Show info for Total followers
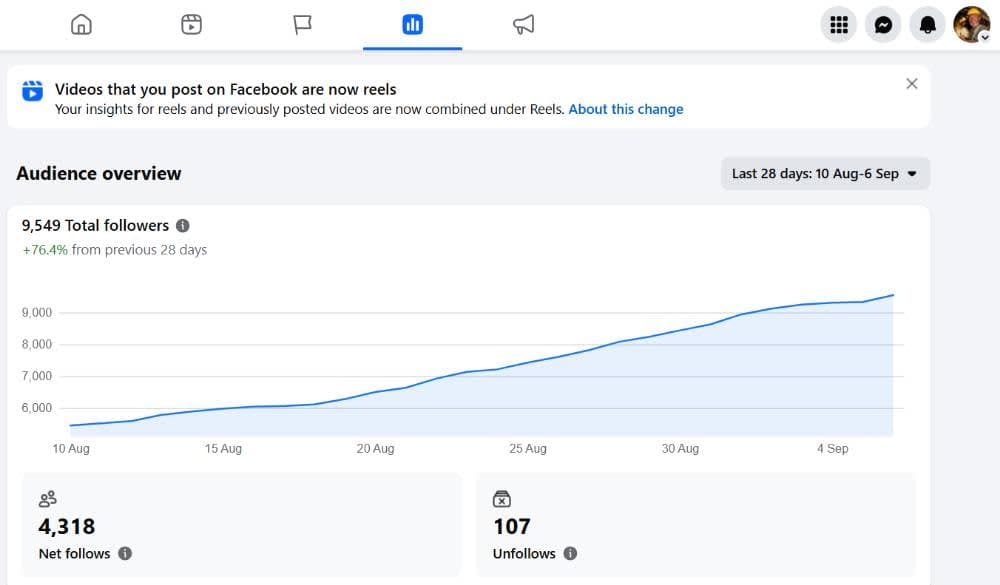This screenshot has height=585, width=1000. 182,225
